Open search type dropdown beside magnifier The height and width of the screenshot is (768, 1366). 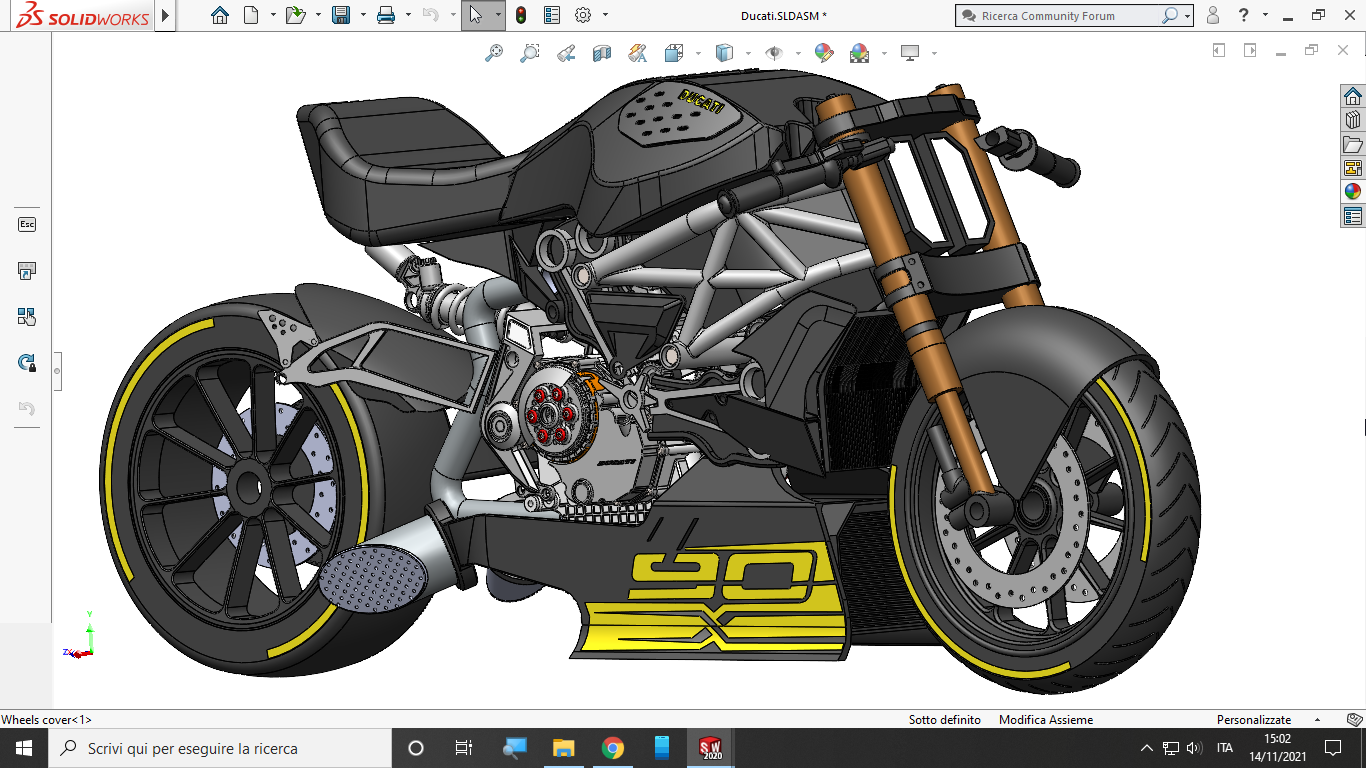(x=1187, y=16)
